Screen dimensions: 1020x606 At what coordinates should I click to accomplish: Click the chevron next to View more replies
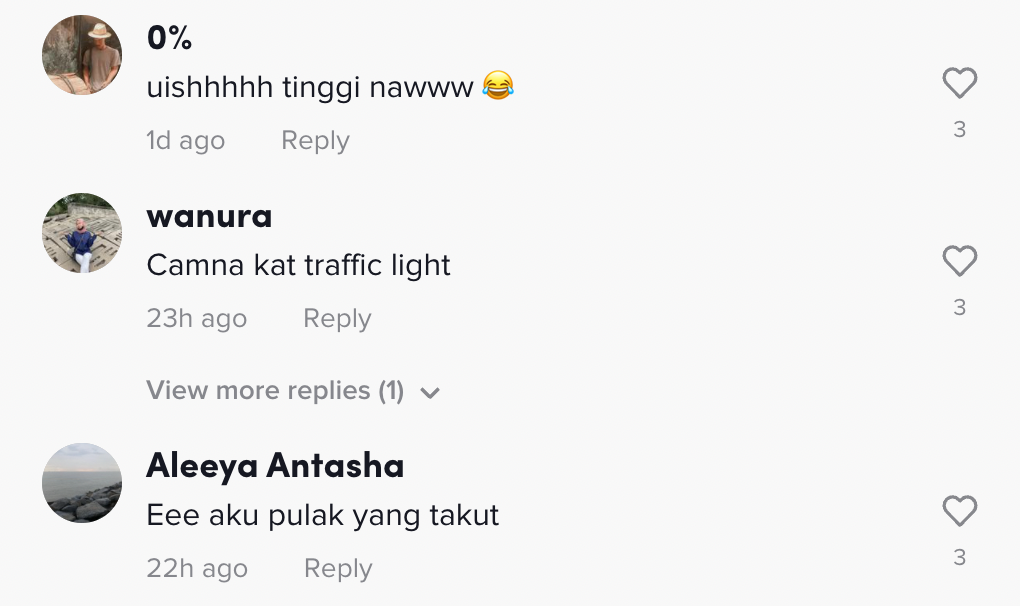pyautogui.click(x=430, y=393)
